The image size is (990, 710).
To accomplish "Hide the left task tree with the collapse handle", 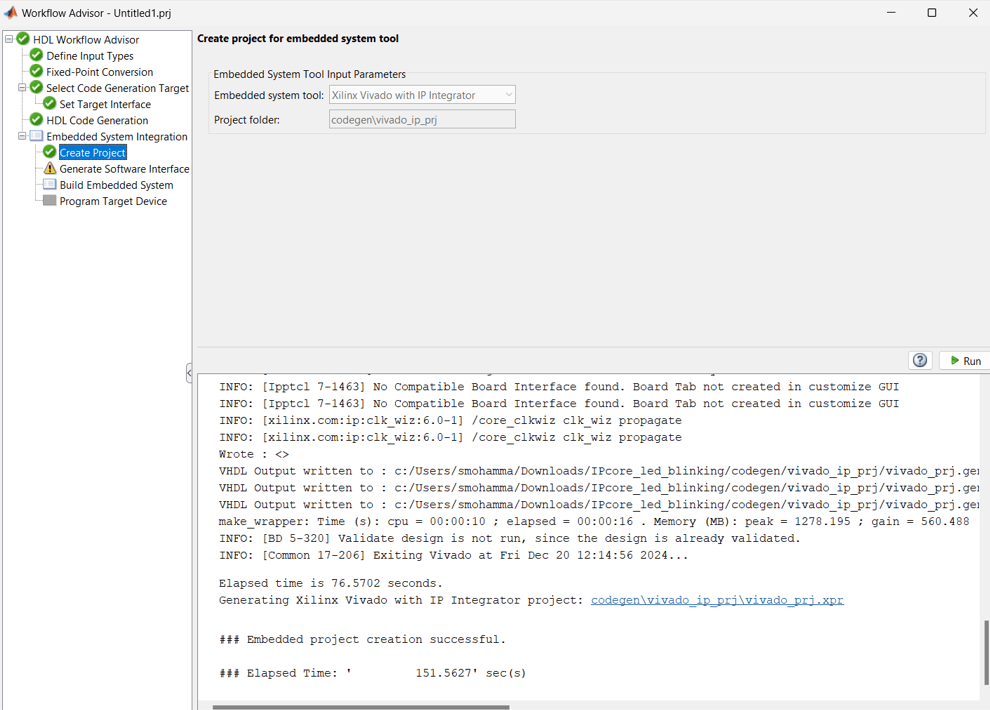I will (189, 373).
